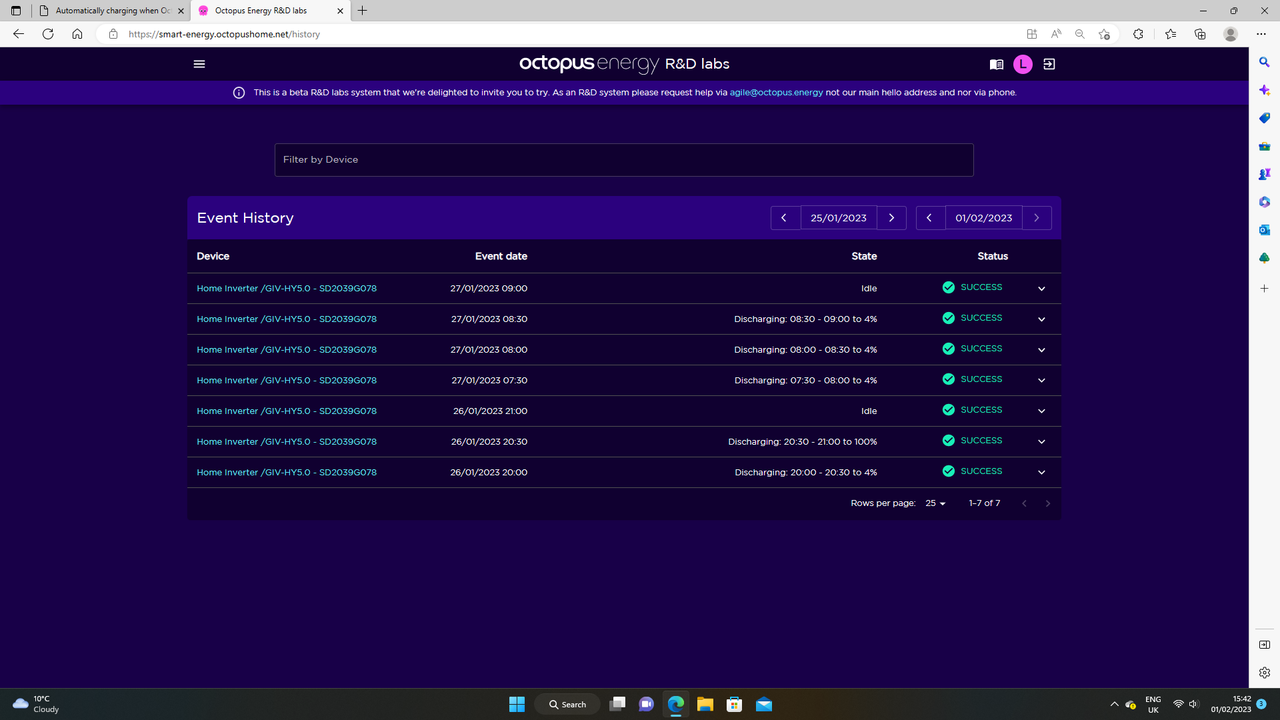The image size is (1280, 720).
Task: Open the weather widget showing 10°C Cloudy
Action: [36, 704]
